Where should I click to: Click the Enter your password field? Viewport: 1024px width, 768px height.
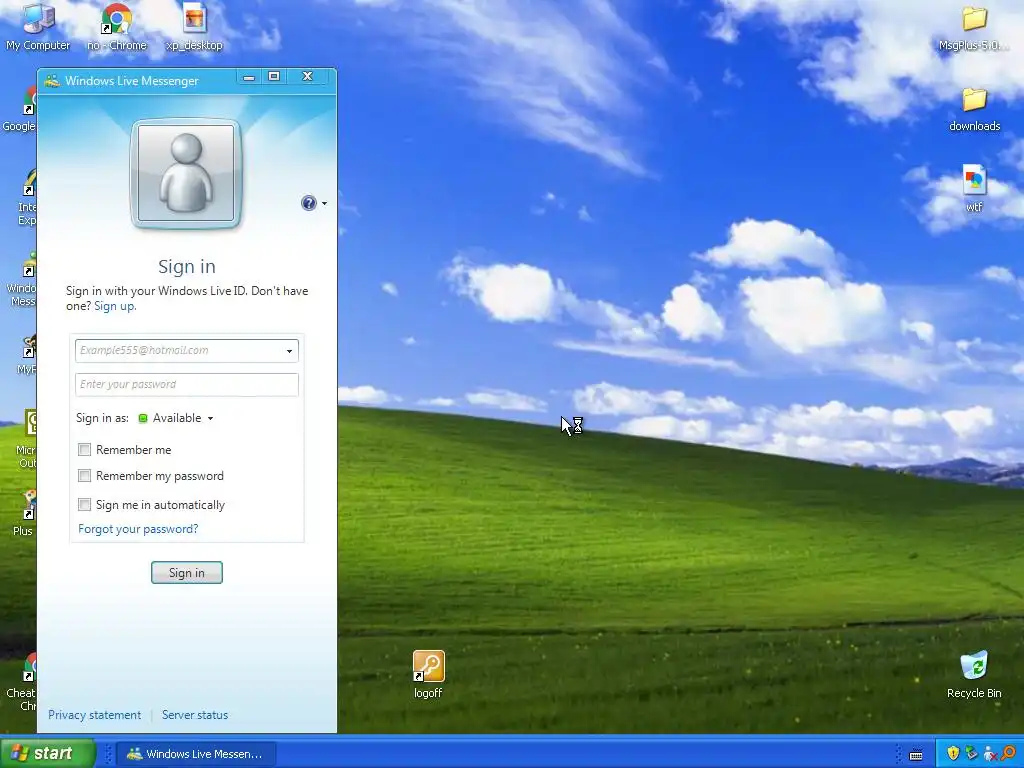(x=187, y=385)
